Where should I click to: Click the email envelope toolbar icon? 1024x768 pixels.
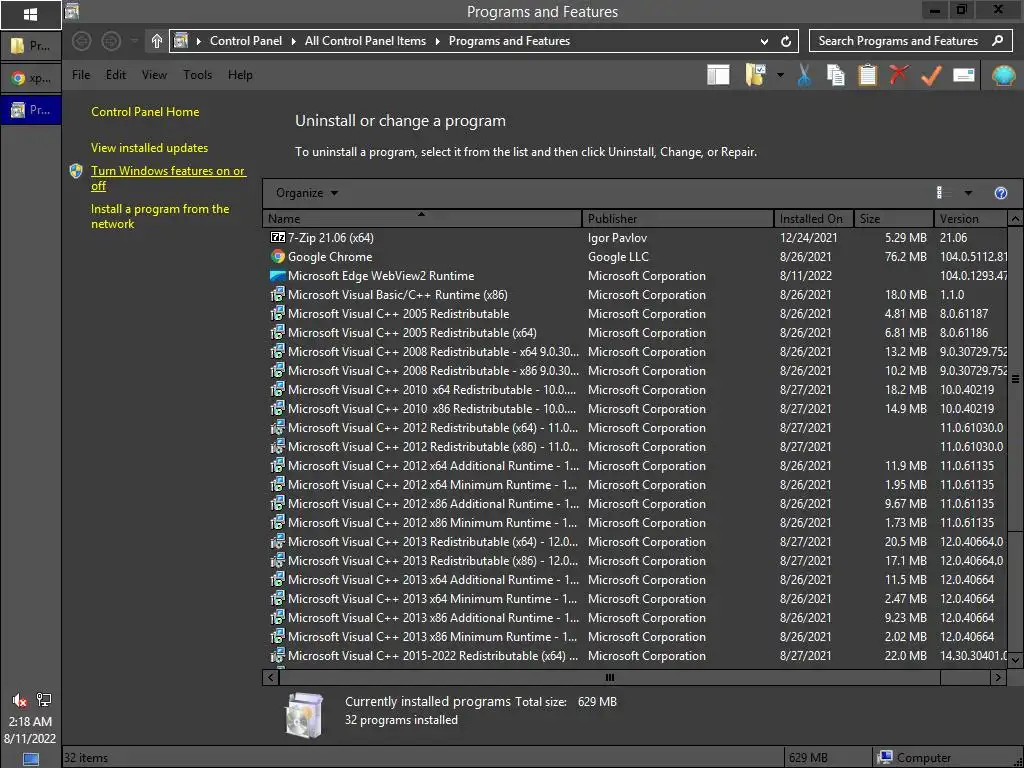tap(964, 75)
